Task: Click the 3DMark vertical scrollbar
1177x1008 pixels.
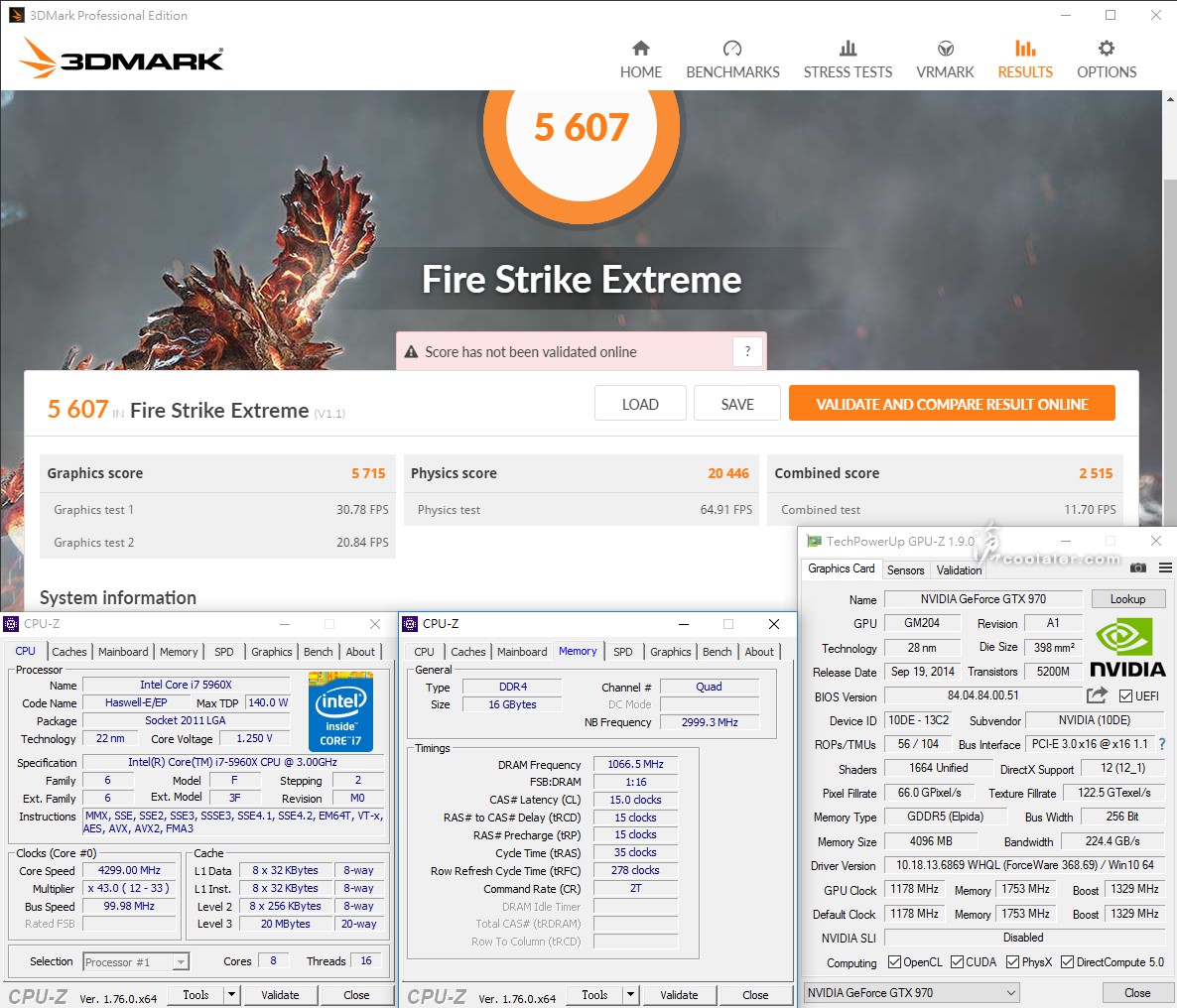Action: click(1170, 353)
